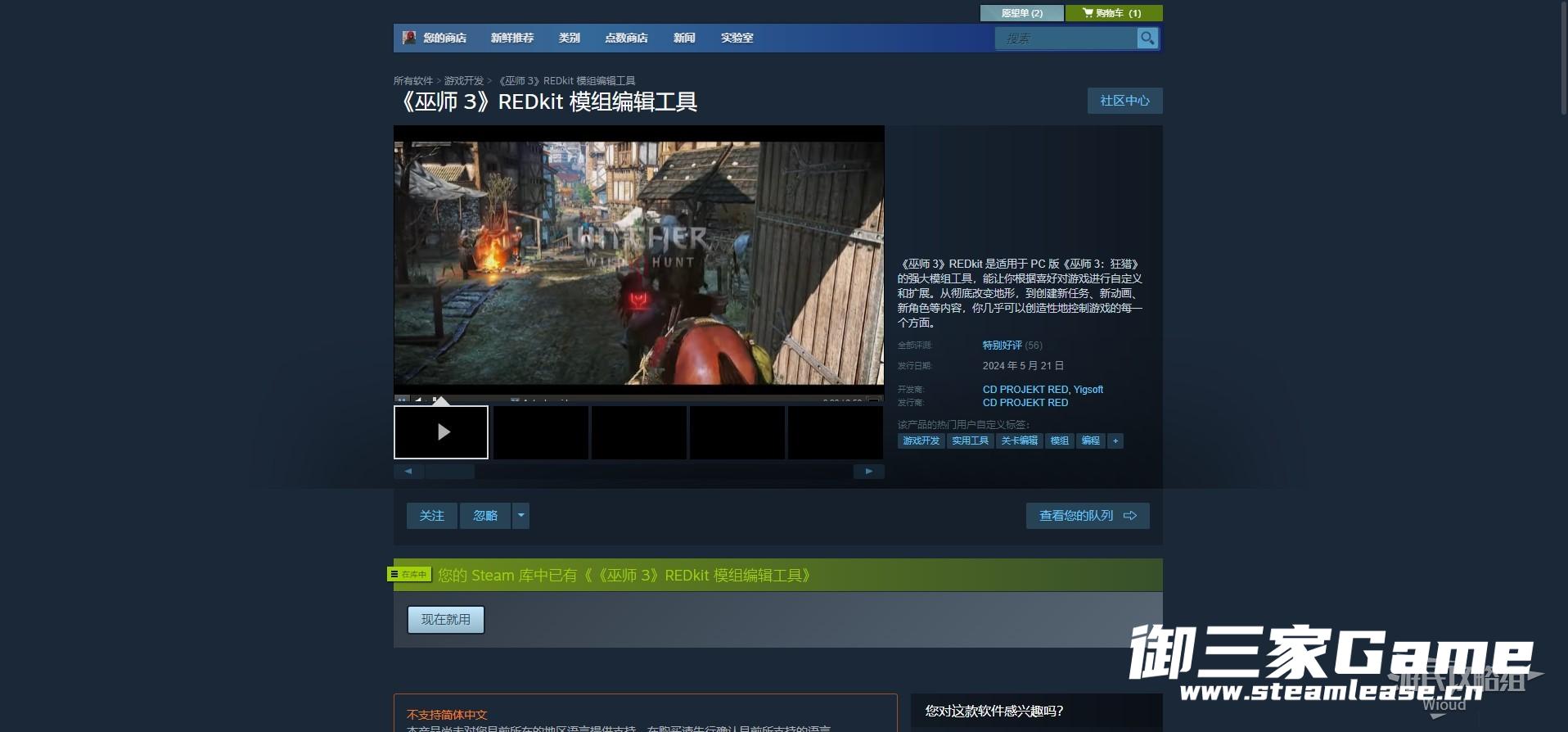Toggle the 忽略 ignore button
Screen dimensions: 1568x732
coord(485,516)
